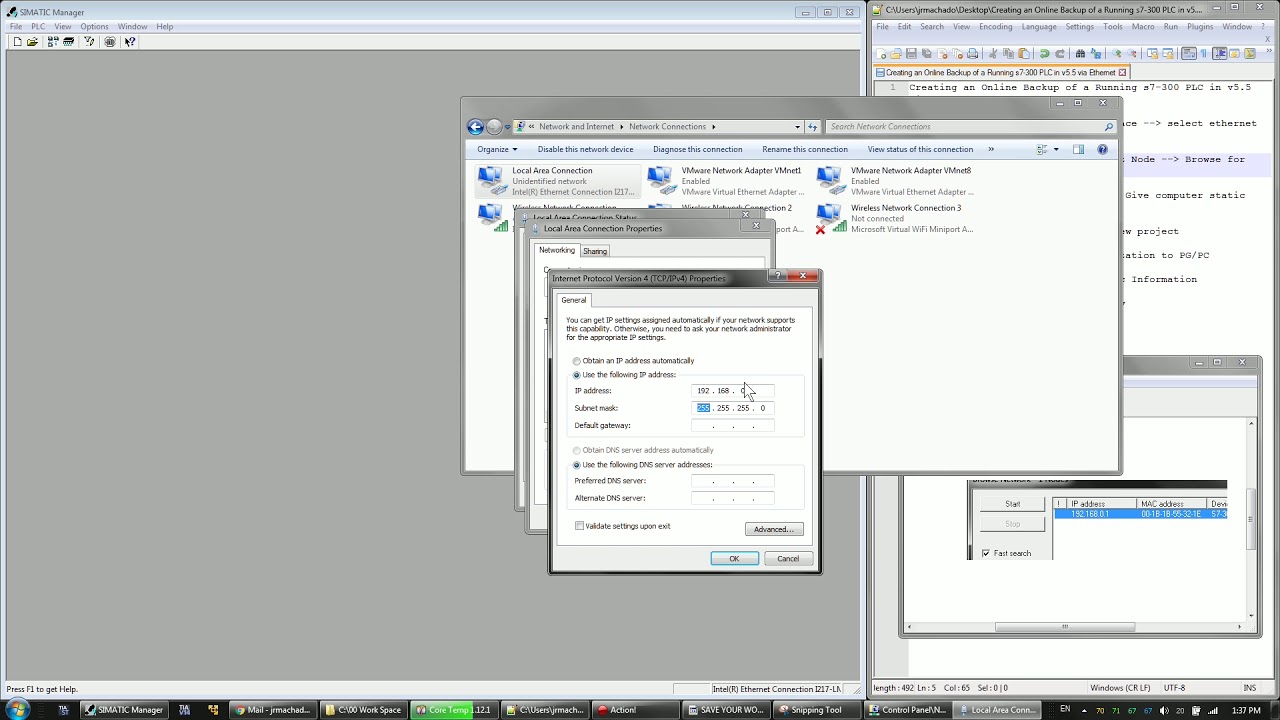
Task: Toggle Fast search checkbox
Action: (x=986, y=553)
